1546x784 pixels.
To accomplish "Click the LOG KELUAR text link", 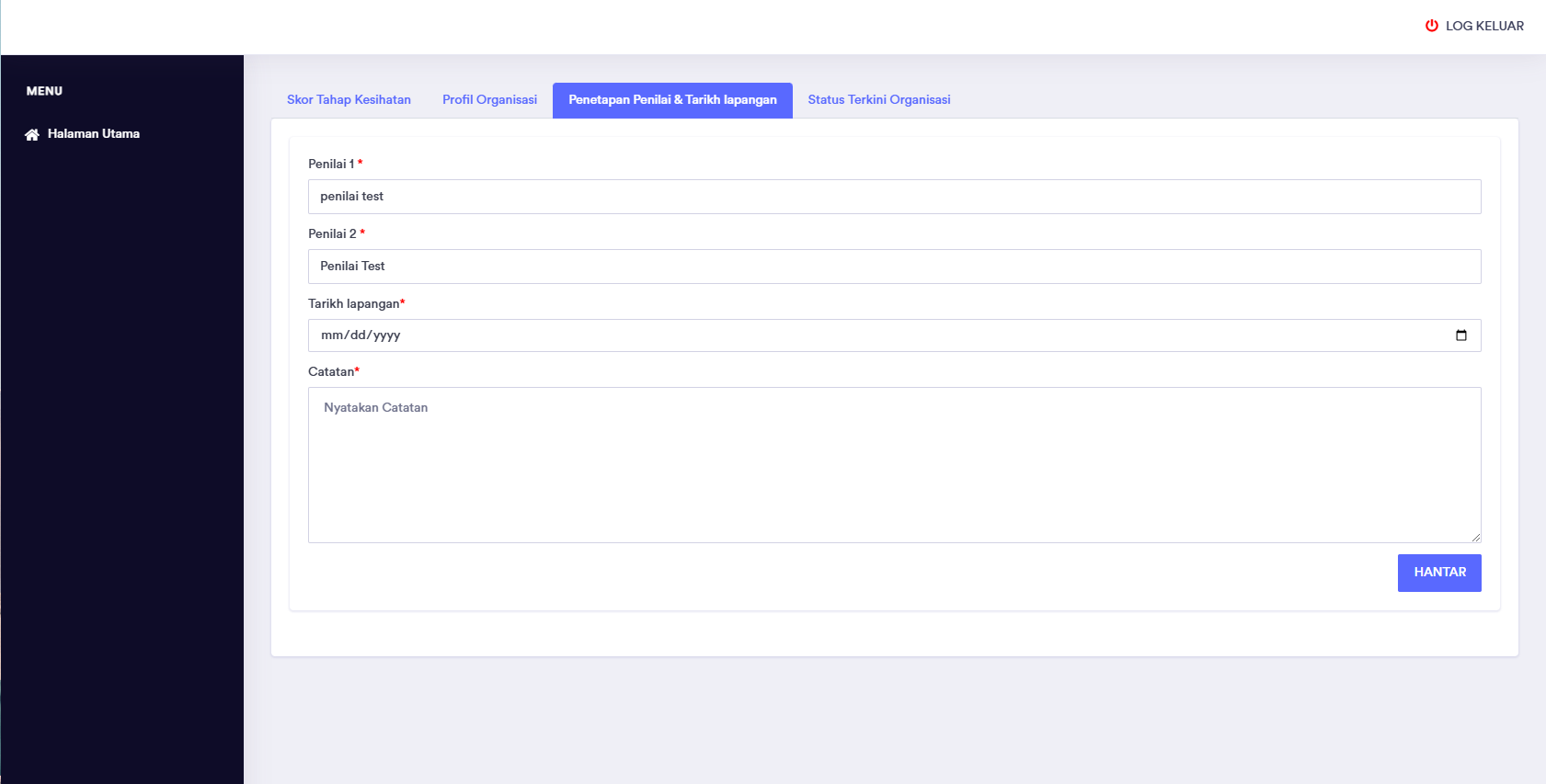I will click(1483, 26).
